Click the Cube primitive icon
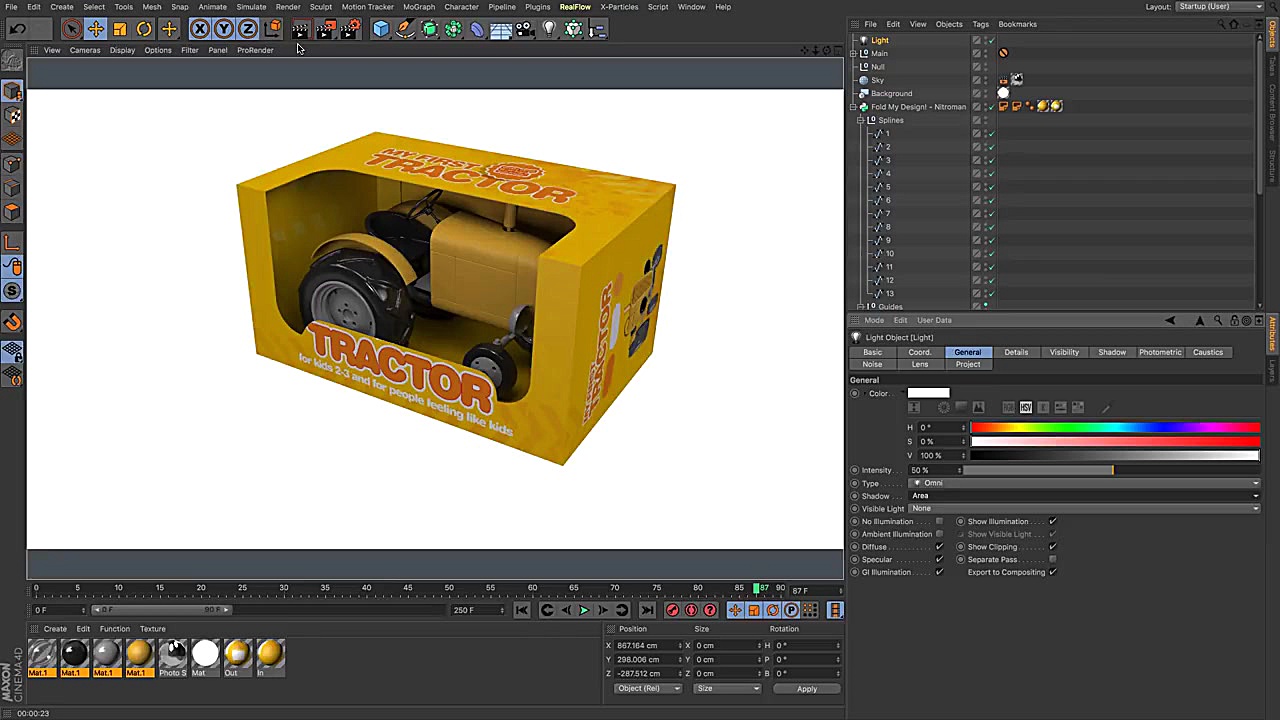1280x720 pixels. (381, 28)
